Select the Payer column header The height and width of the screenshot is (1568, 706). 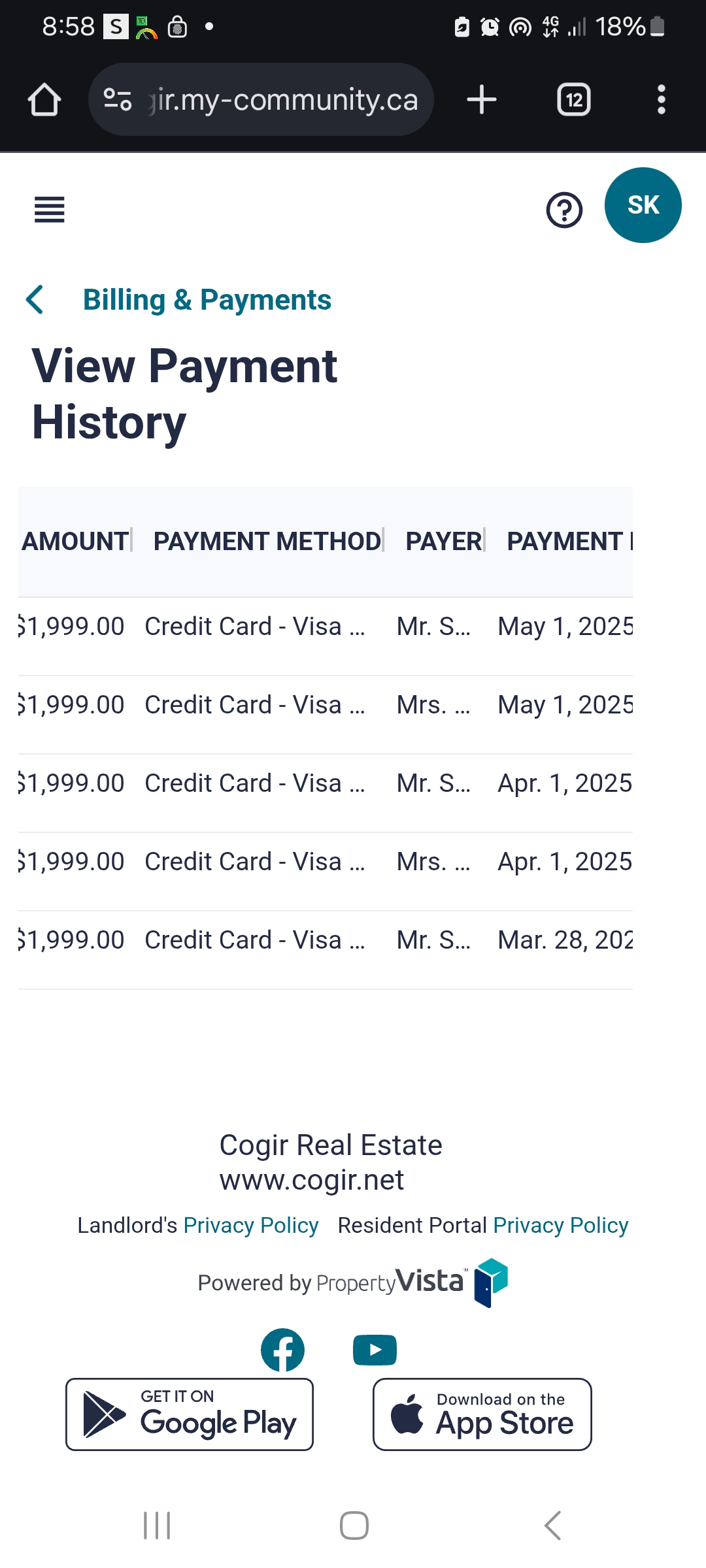click(443, 541)
